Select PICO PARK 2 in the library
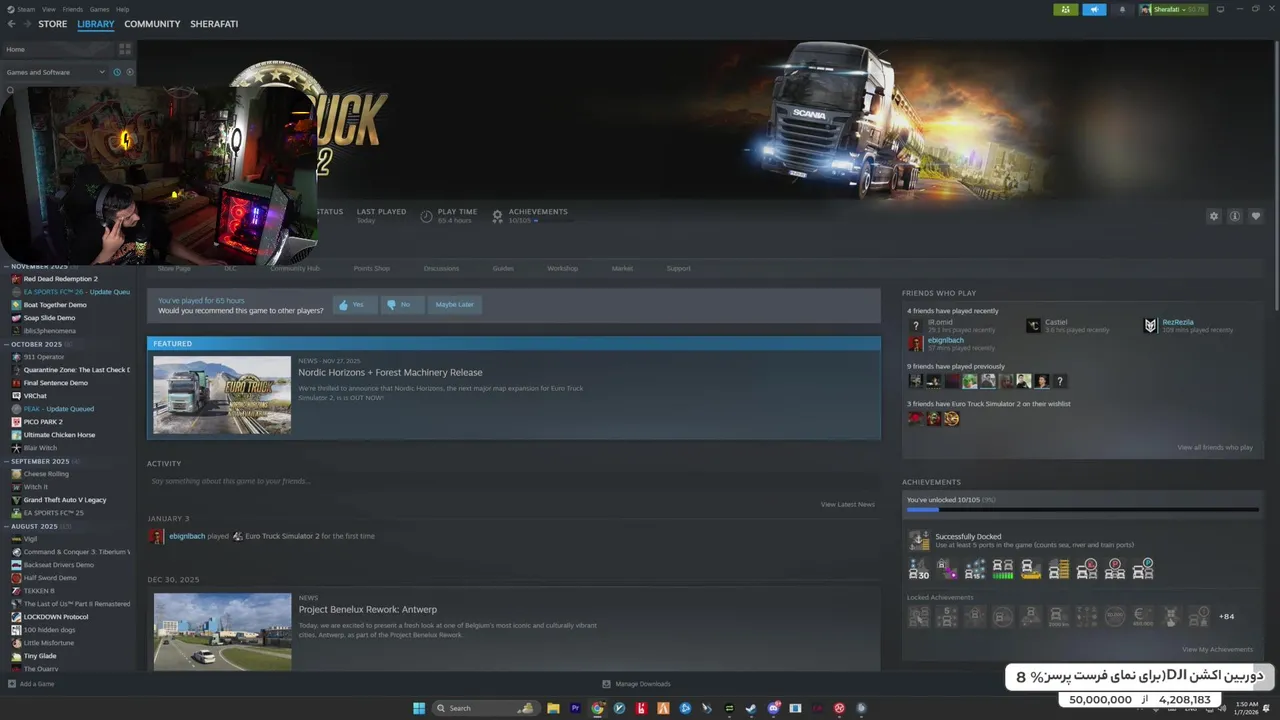This screenshot has height=720, width=1280. [x=43, y=422]
